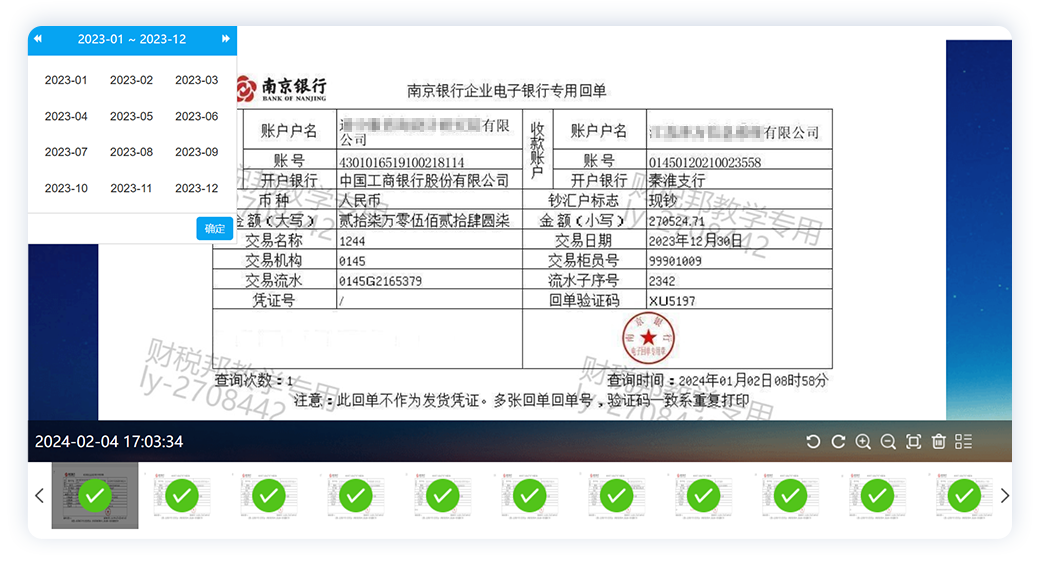Pick 2023-09 in the month picker
Screen dimensions: 1041x571
pyautogui.click(x=197, y=152)
